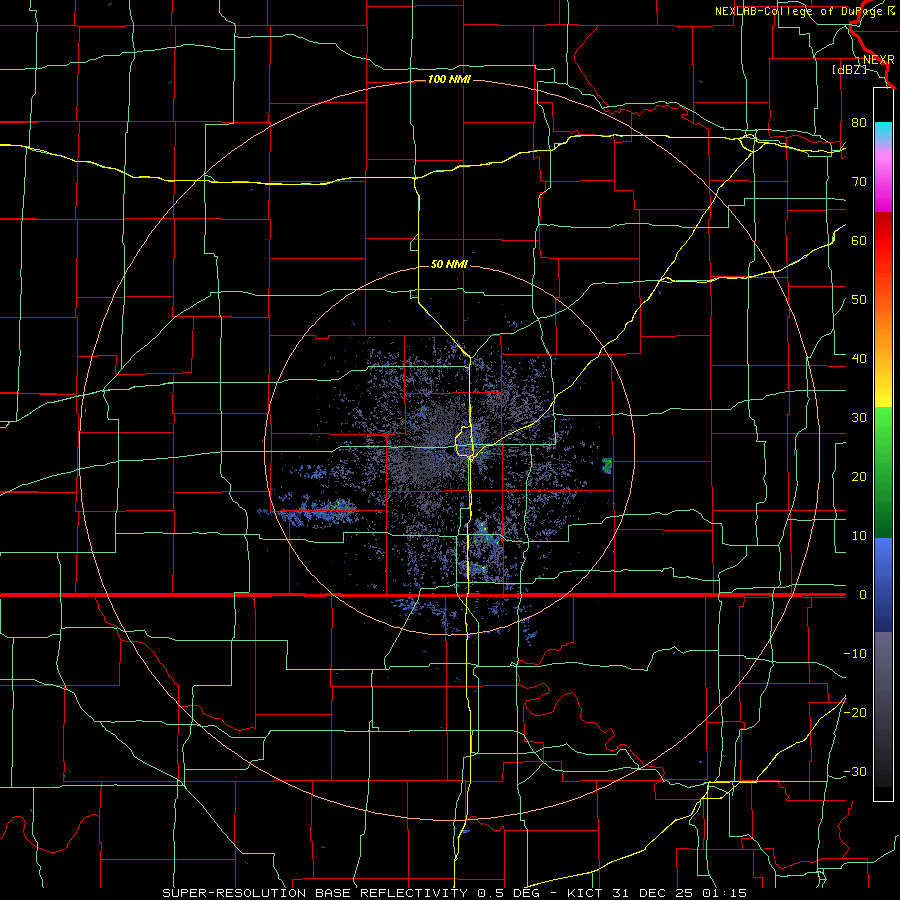Viewport: 900px width, 900px height.
Task: Click the -30 value on dBZ scale
Action: point(855,773)
